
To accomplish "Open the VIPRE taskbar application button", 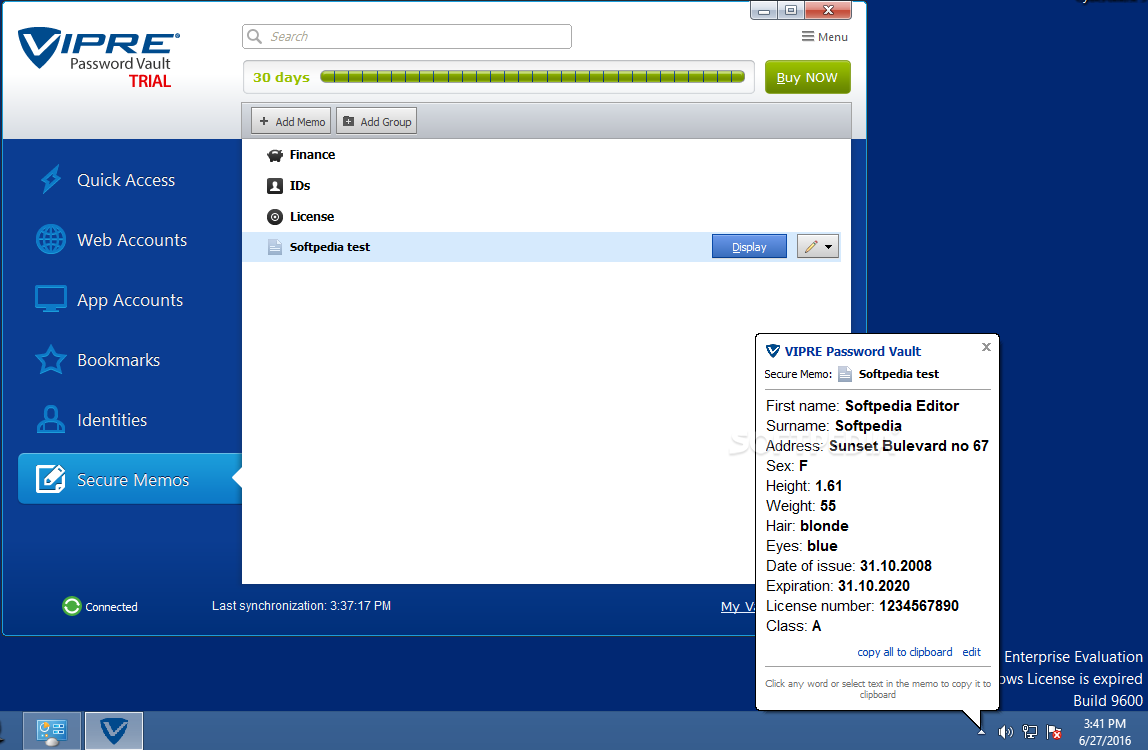I will coord(113,731).
